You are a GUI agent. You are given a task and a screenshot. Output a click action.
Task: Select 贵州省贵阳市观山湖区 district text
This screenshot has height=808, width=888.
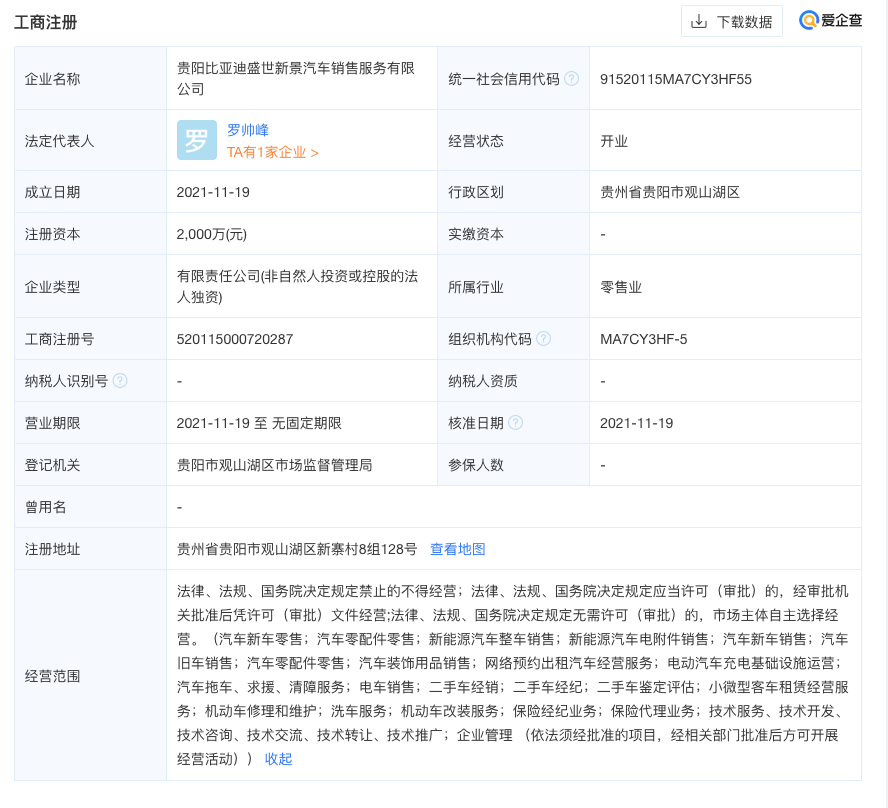pos(670,192)
